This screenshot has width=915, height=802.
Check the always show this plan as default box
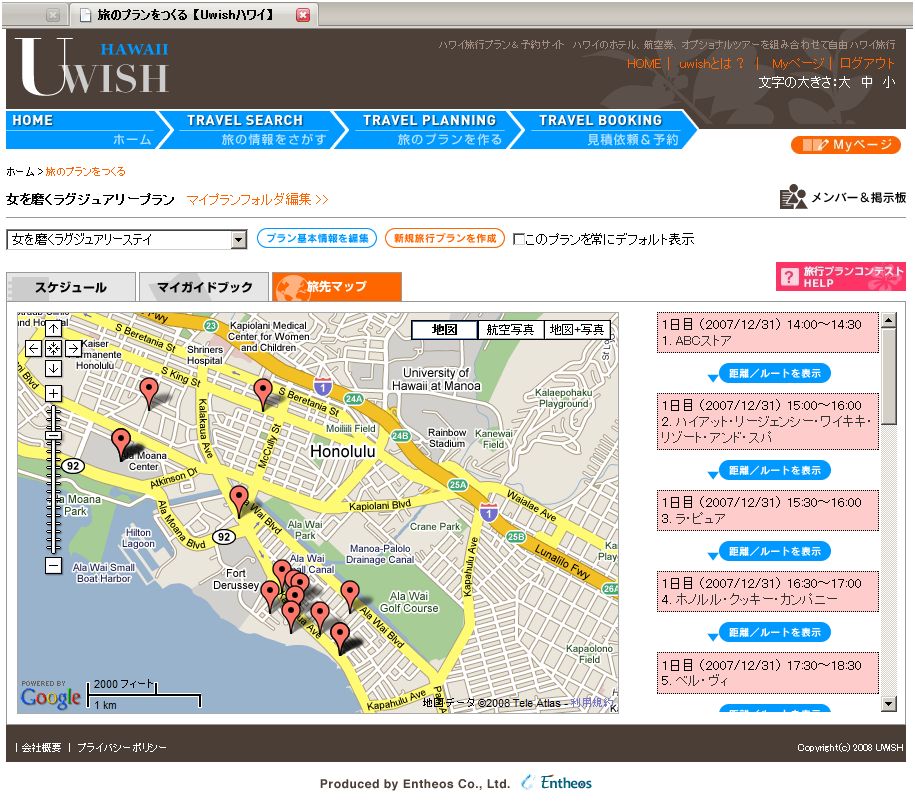[518, 239]
